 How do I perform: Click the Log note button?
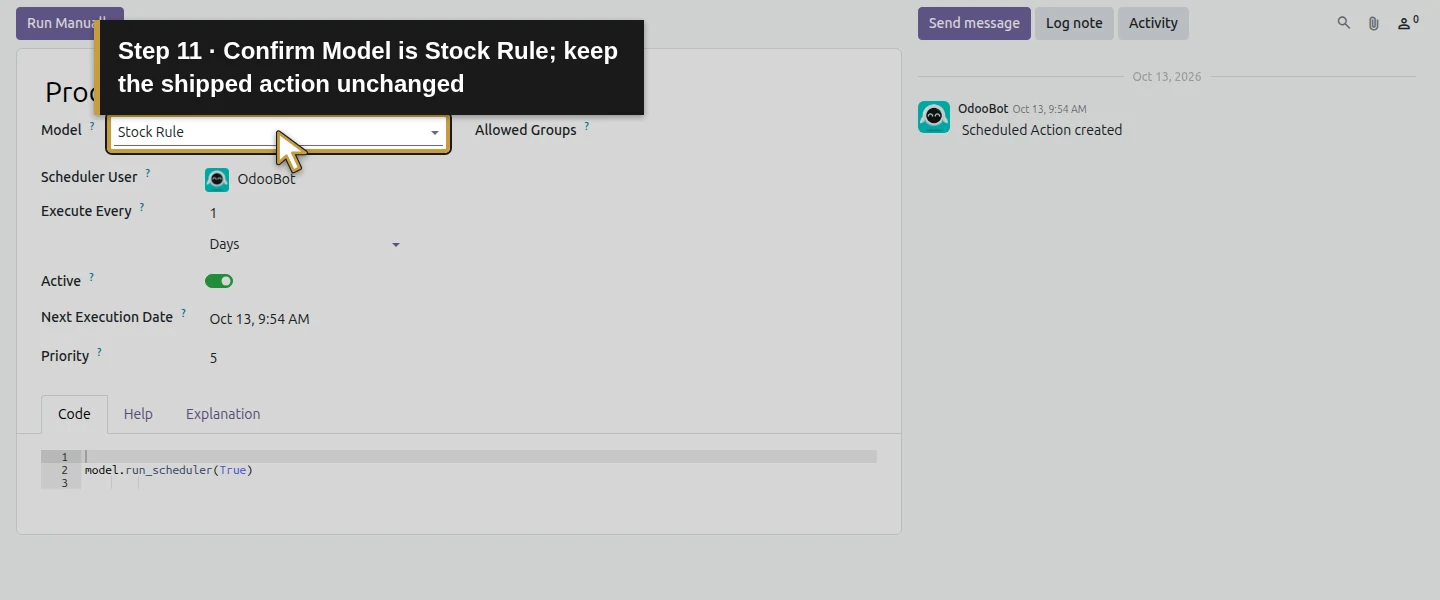[1074, 23]
